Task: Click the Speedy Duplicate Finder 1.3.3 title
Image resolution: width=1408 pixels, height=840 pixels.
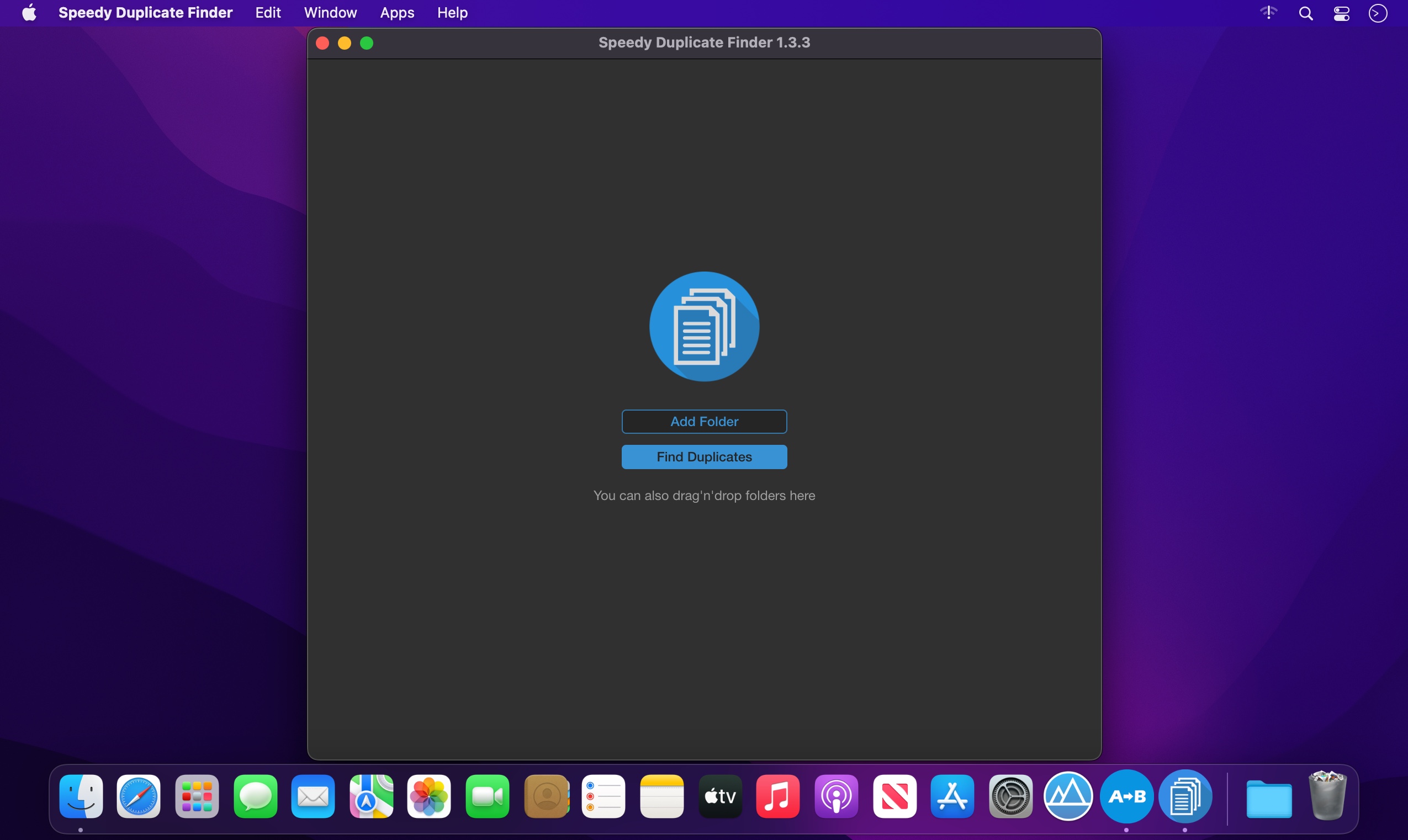Action: (703, 42)
